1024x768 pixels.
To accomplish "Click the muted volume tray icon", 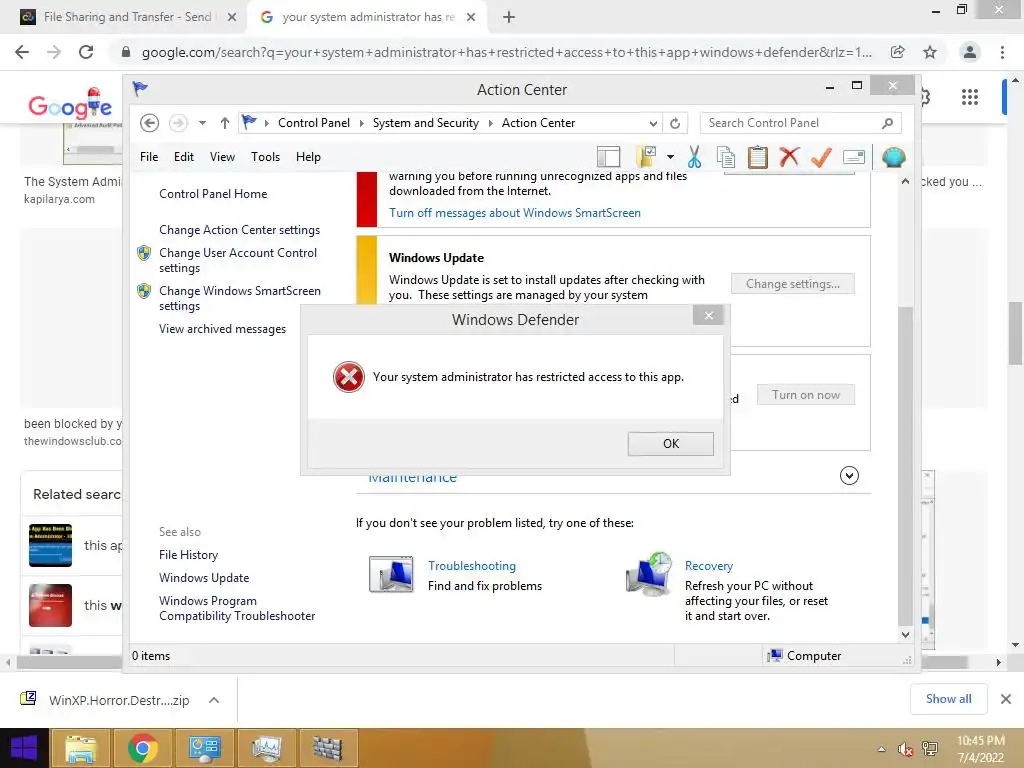I will pos(905,749).
